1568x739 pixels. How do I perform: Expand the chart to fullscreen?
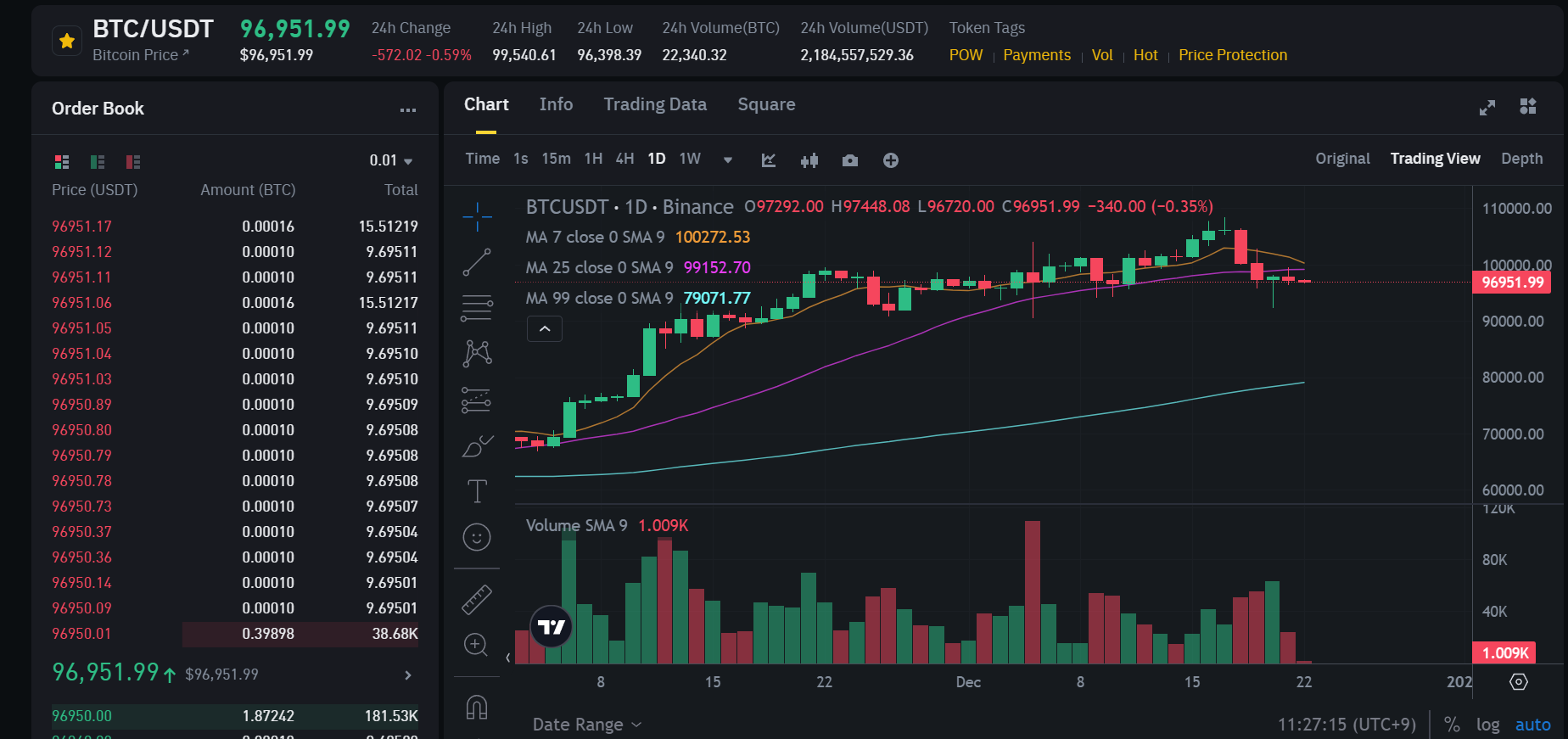[x=1487, y=108]
